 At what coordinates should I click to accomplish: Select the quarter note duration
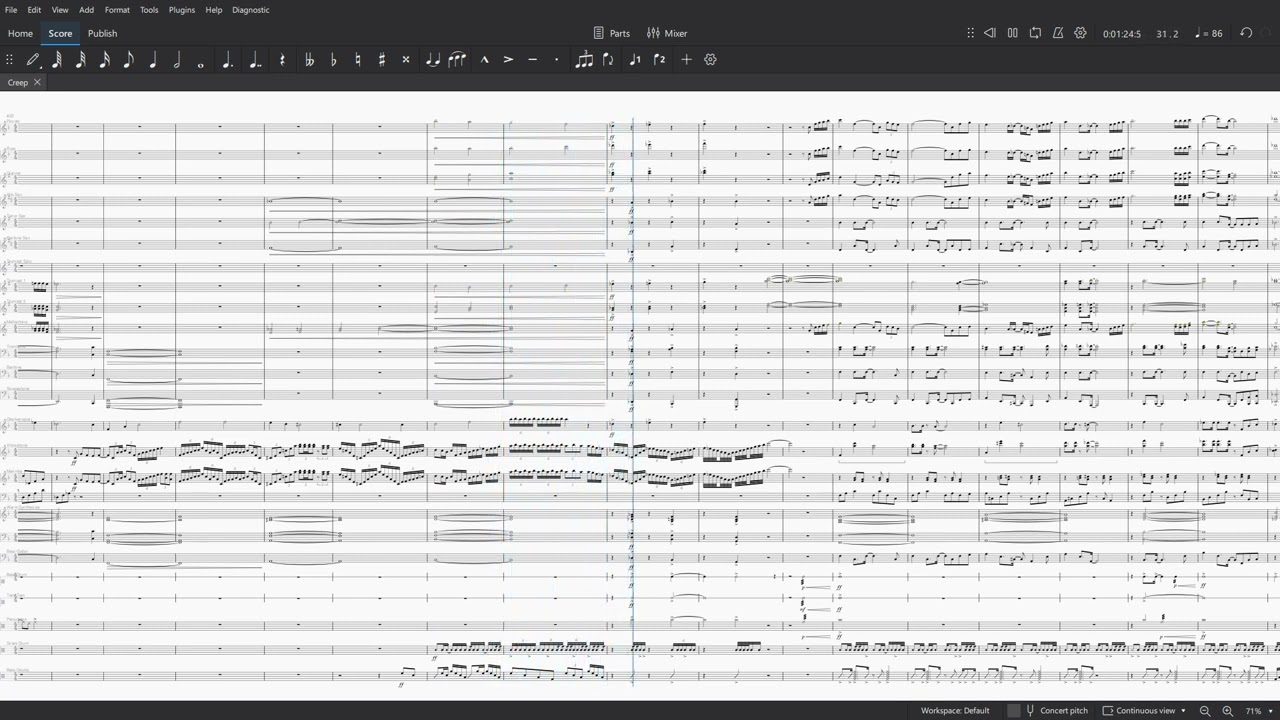pyautogui.click(x=153, y=60)
